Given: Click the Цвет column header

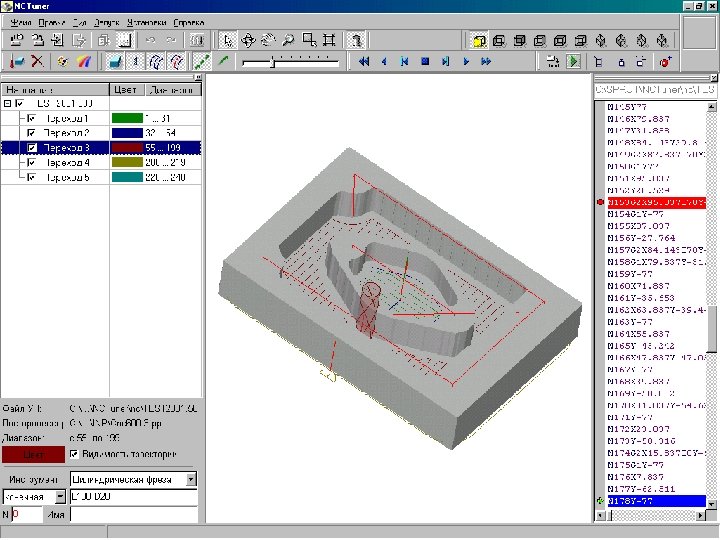Looking at the screenshot, I should pos(127,90).
